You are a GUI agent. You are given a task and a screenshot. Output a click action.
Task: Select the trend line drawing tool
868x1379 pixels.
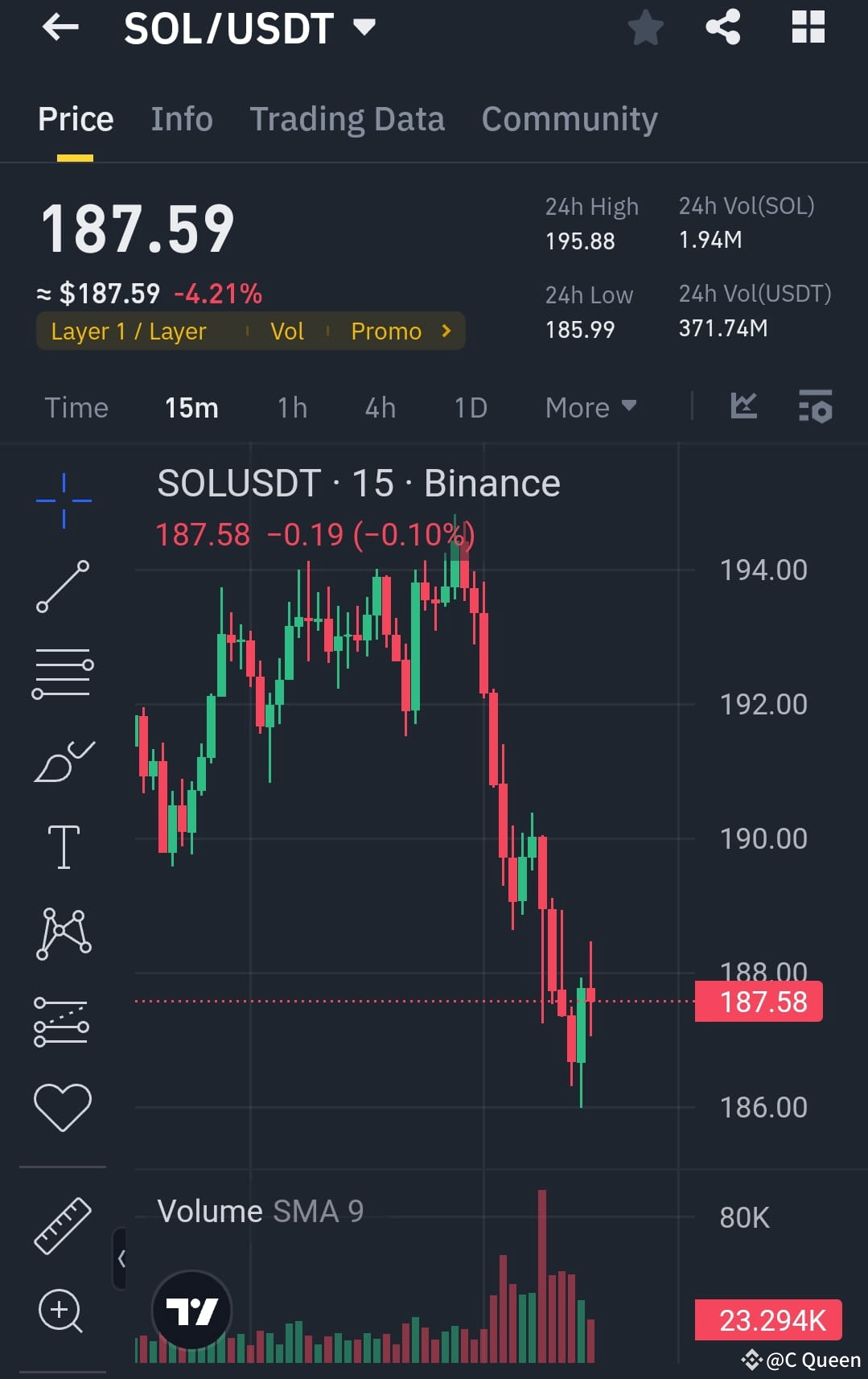click(x=63, y=587)
